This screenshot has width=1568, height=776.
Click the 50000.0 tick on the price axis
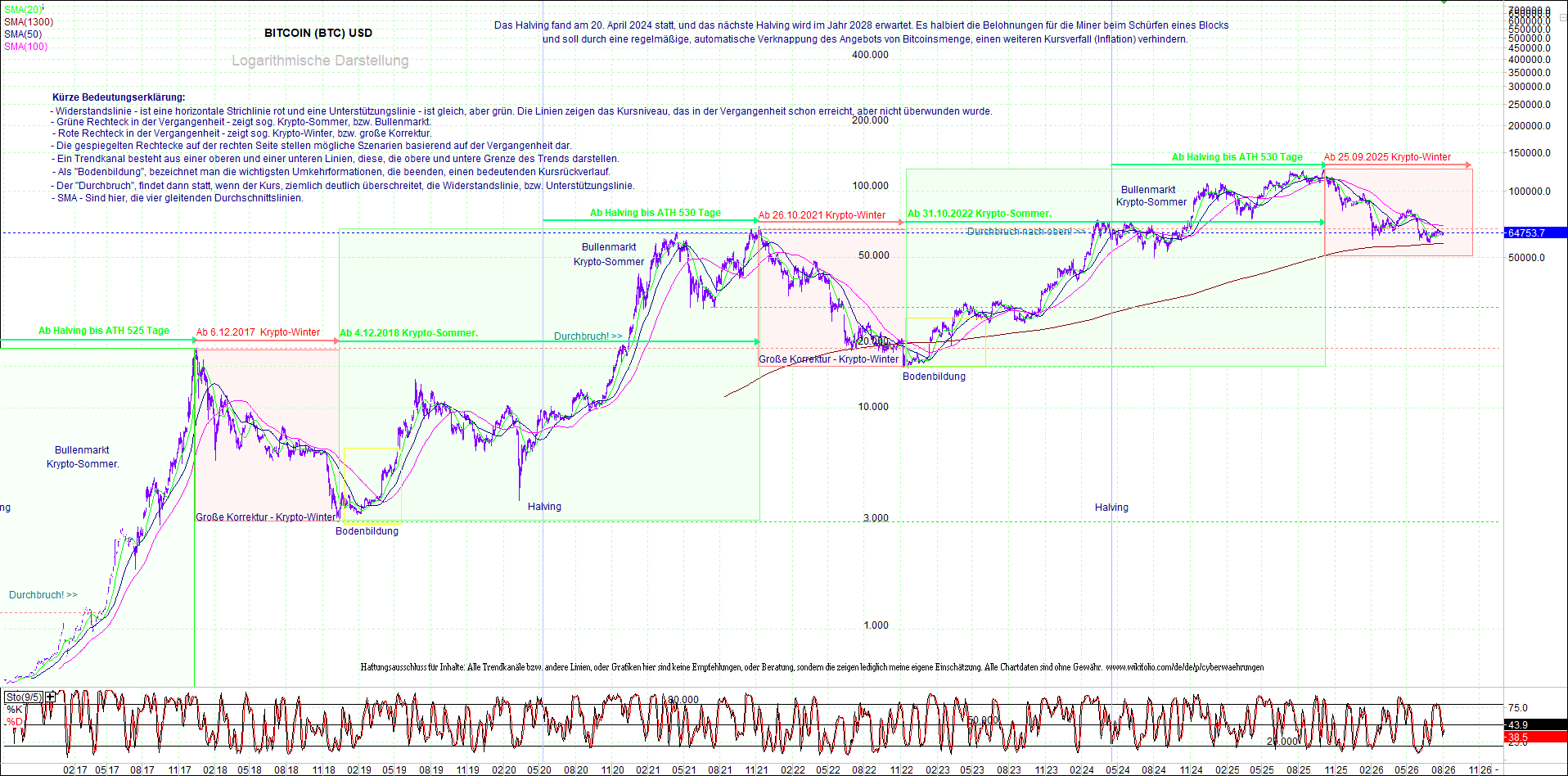click(1527, 258)
